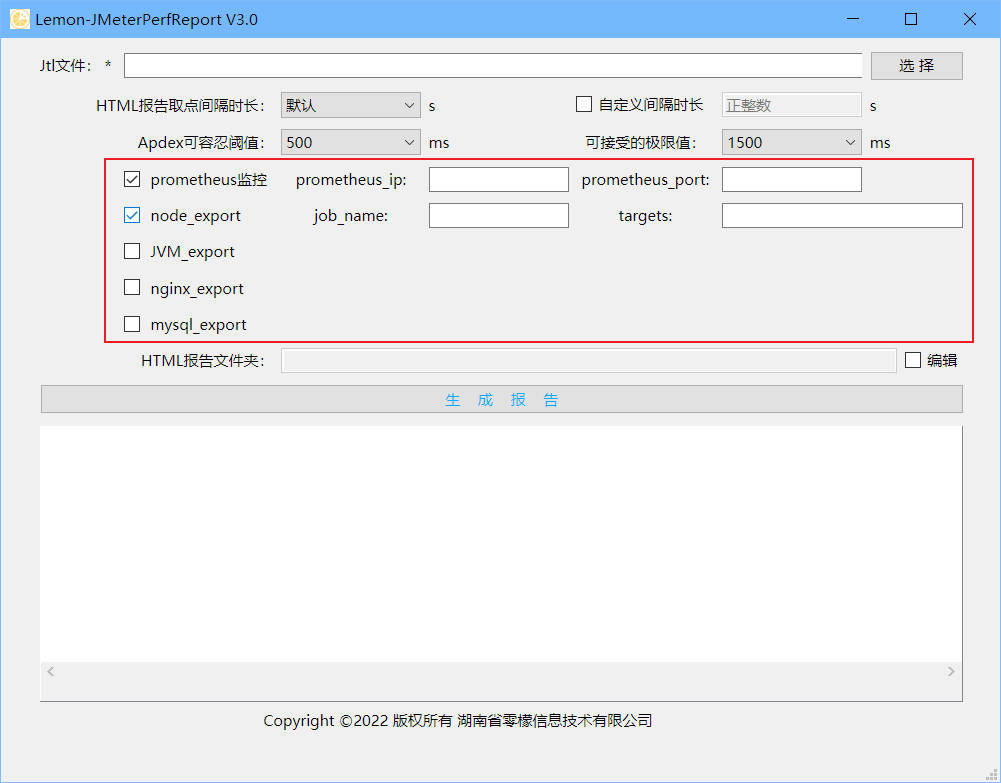The height and width of the screenshot is (783, 1001).
Task: Uncheck the prometheus监控 checkbox
Action: tap(132, 179)
